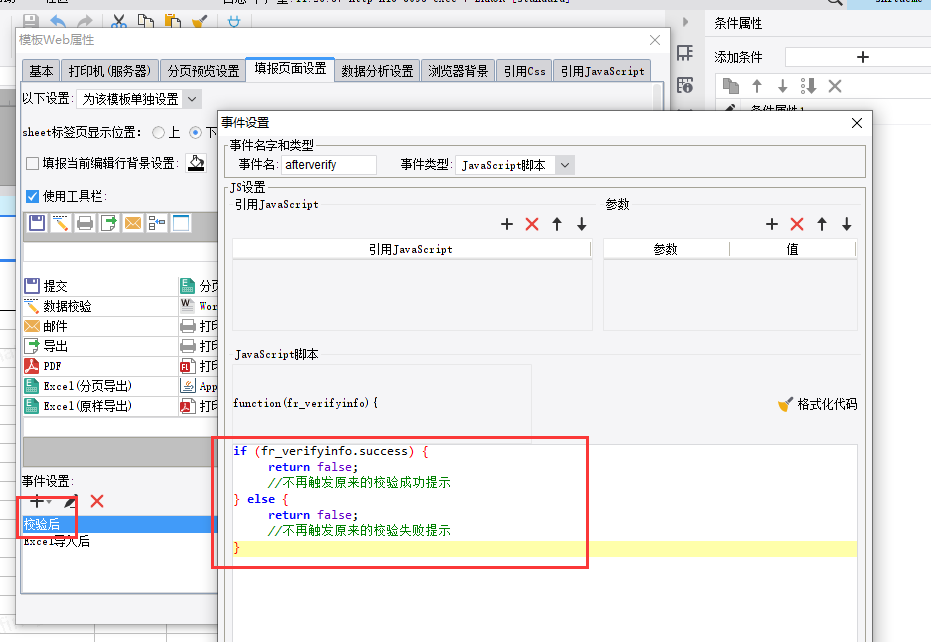Close the 事件设置 dialog
Screen dimensions: 931x642
coord(856,123)
